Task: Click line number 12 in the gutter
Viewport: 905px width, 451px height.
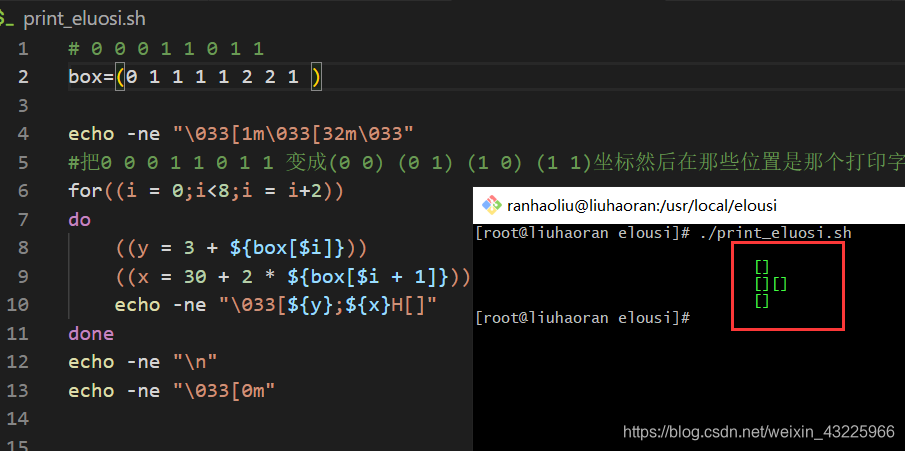Action: coord(17,362)
